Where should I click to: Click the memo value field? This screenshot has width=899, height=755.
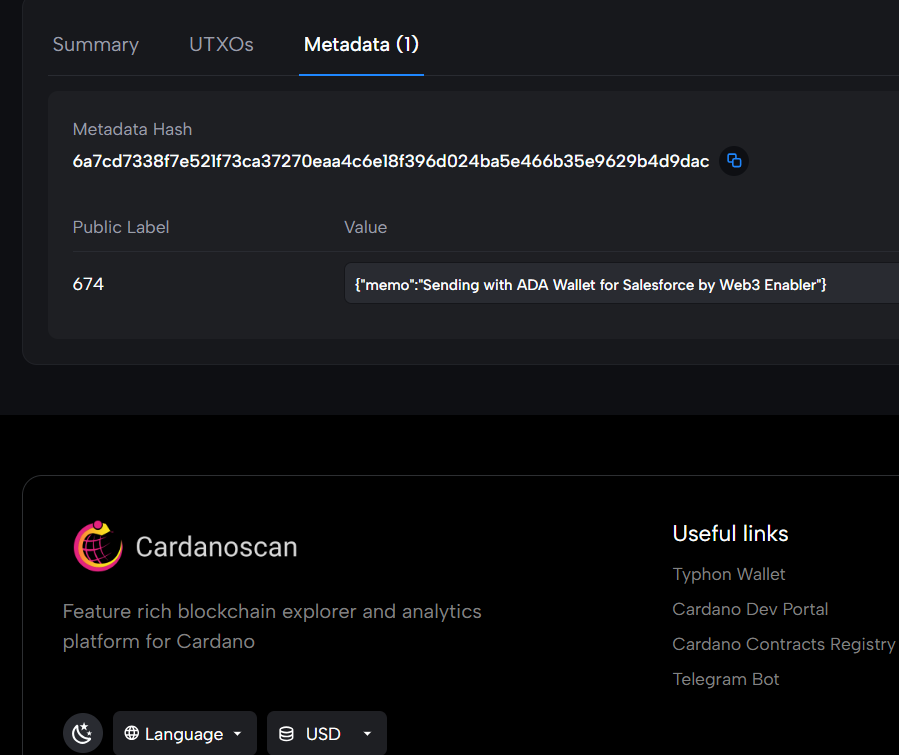tap(622, 284)
